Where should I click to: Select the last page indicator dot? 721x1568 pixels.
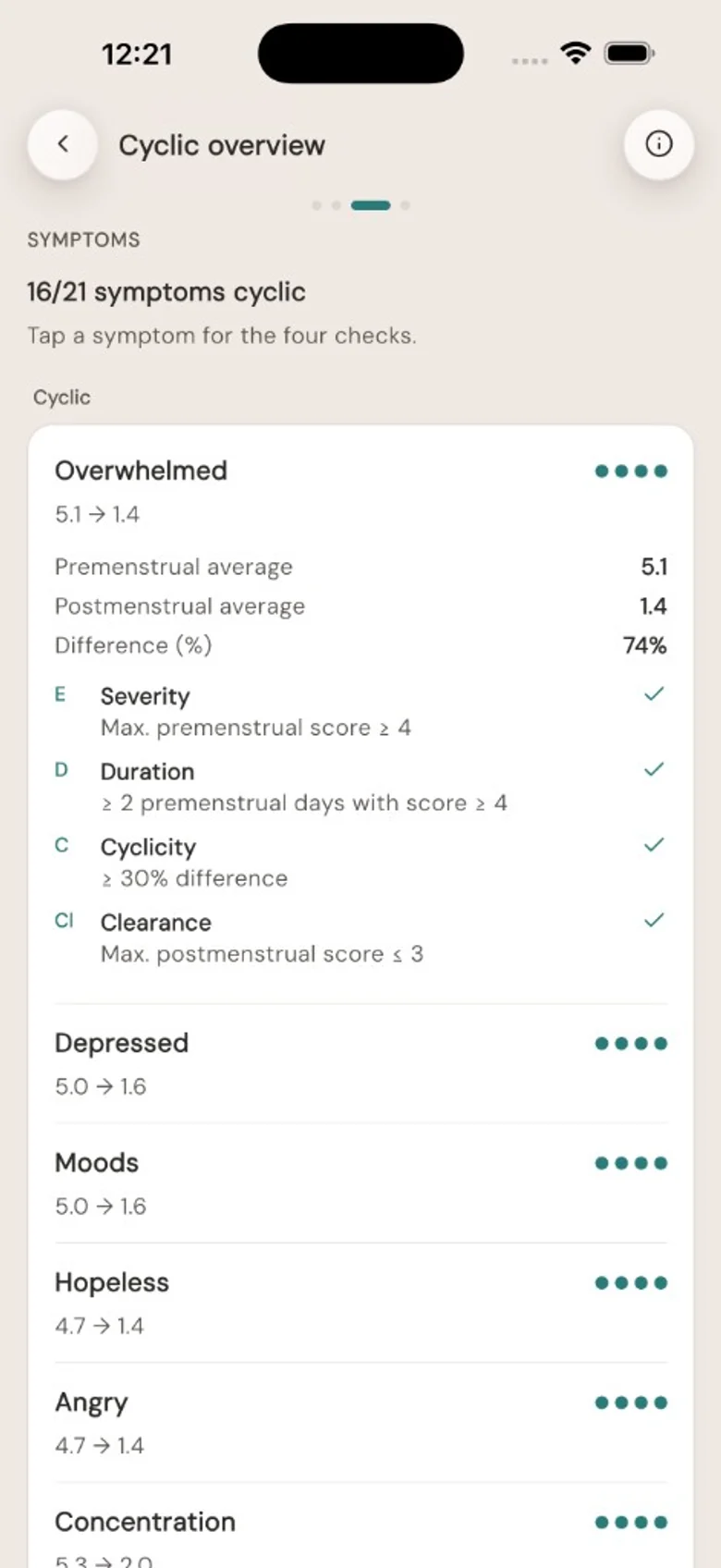pyautogui.click(x=405, y=205)
